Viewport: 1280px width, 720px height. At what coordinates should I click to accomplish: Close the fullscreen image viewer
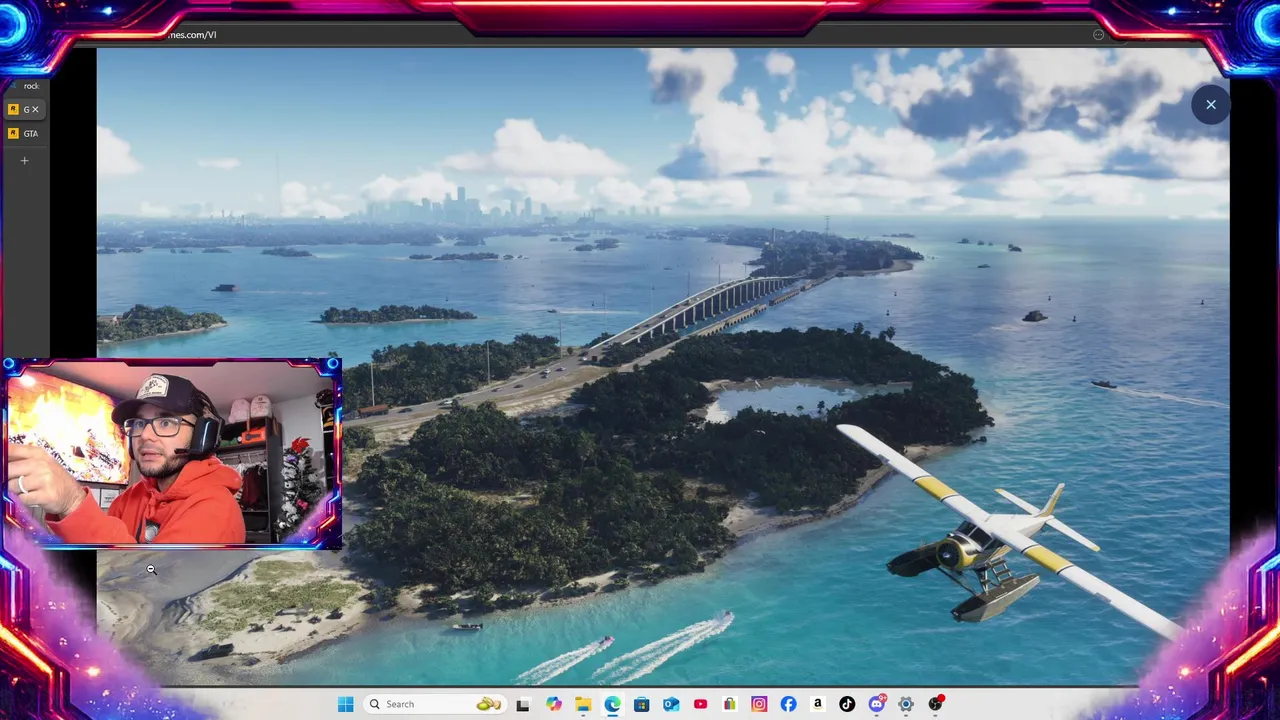[x=1210, y=104]
